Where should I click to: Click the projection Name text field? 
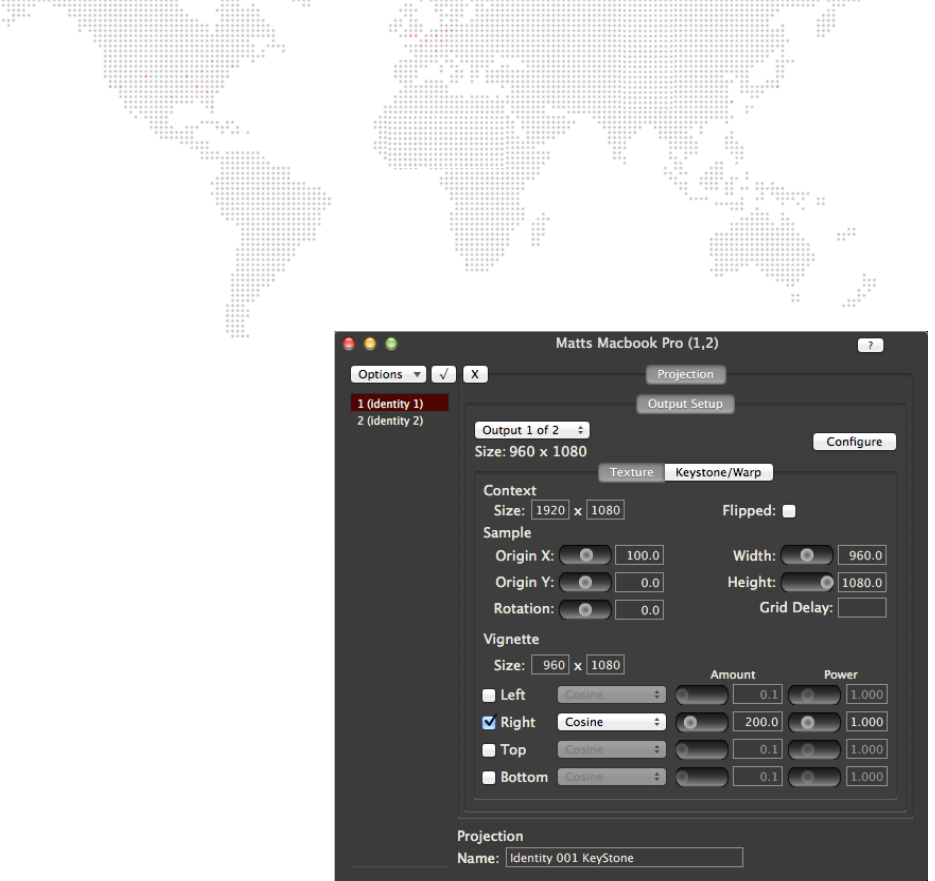click(624, 857)
